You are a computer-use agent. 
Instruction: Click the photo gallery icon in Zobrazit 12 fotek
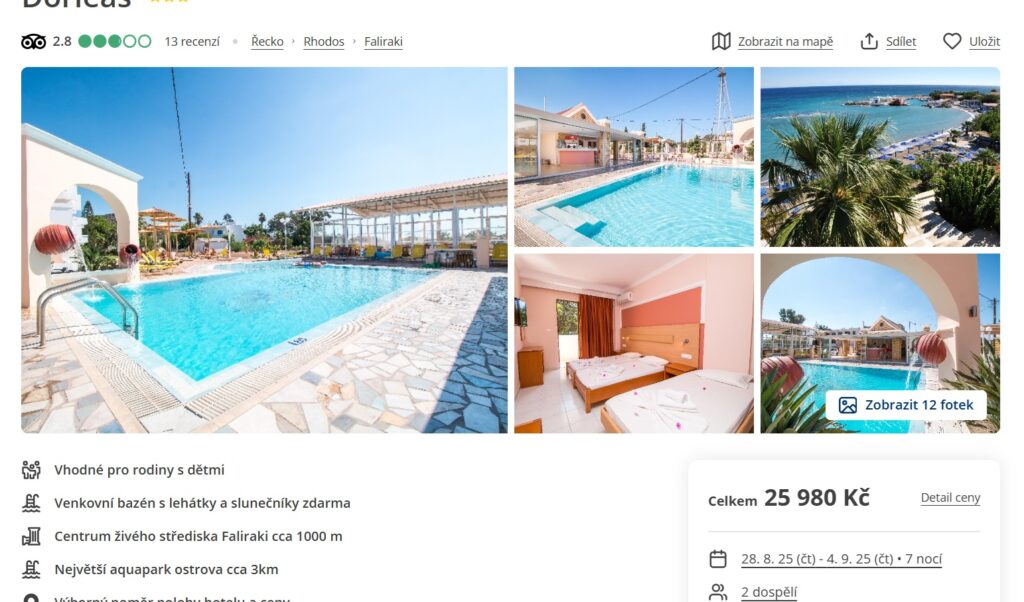click(x=848, y=405)
